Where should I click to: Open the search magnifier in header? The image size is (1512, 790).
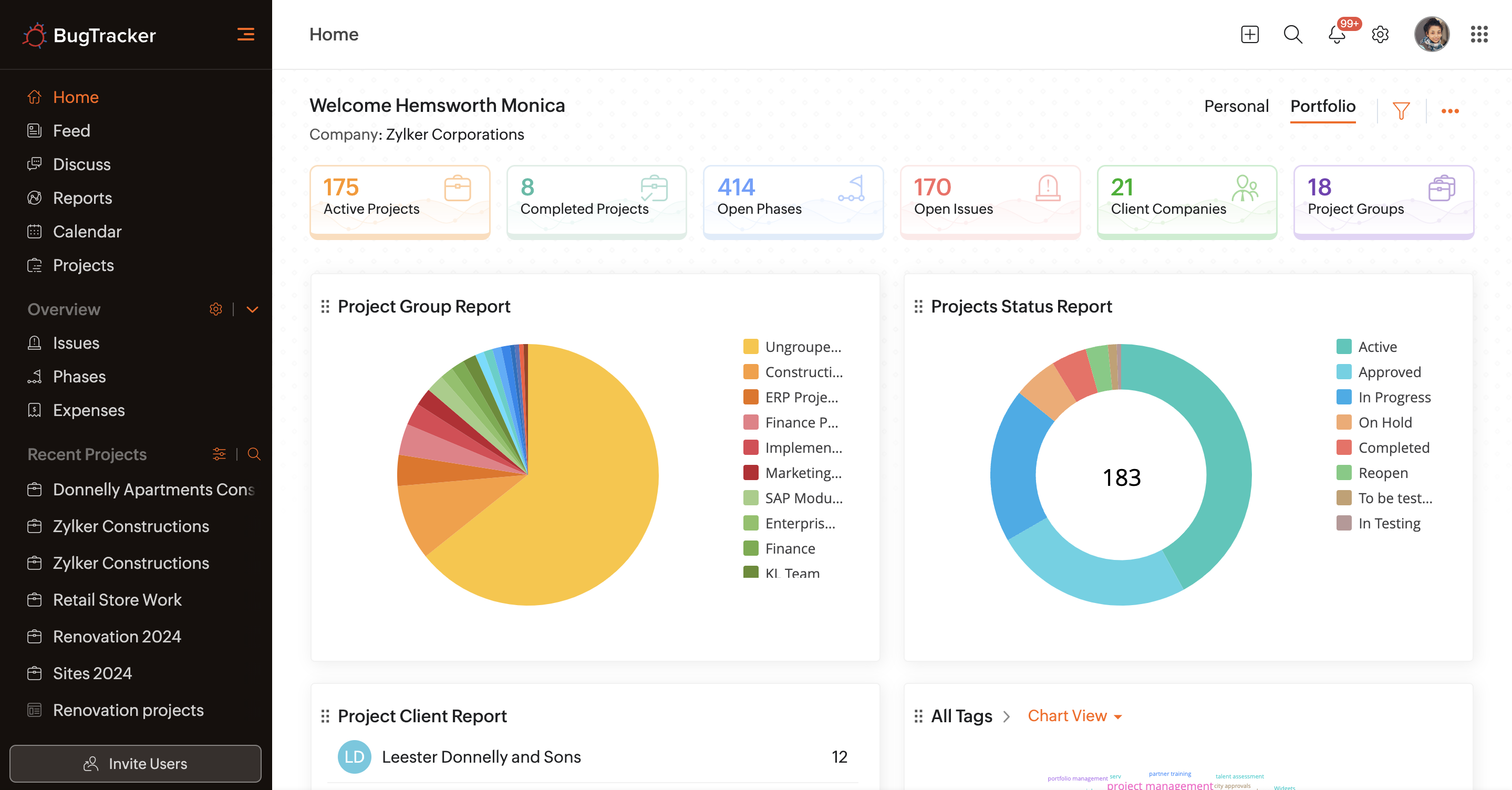[x=1292, y=35]
